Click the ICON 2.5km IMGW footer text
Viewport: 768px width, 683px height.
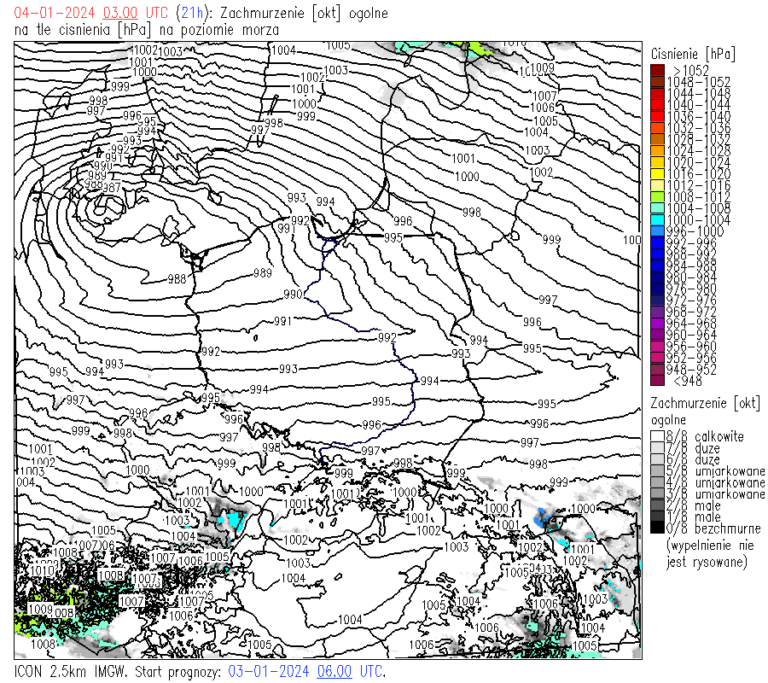coord(66,671)
